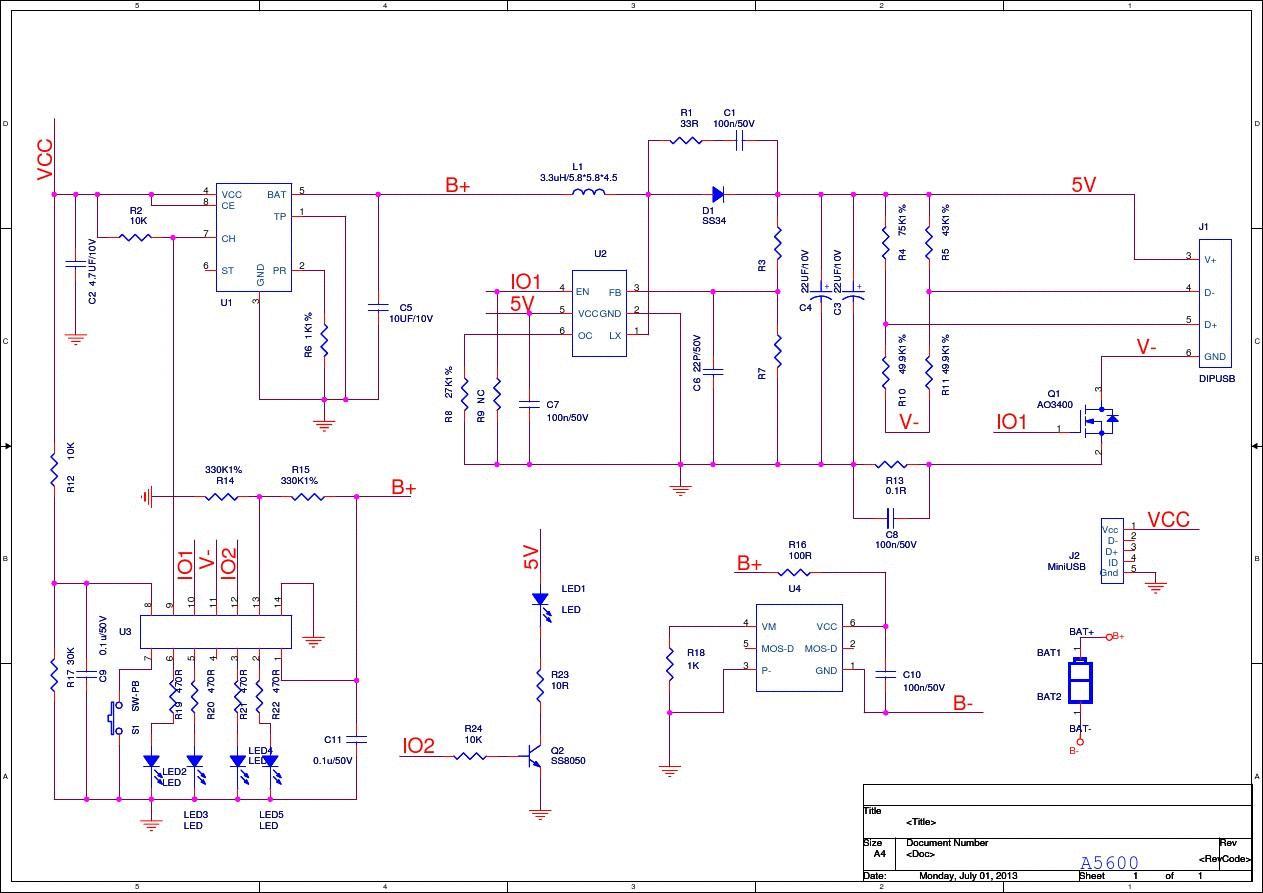The height and width of the screenshot is (893, 1263).
Task: Click the U3 microcontroller rectangle
Action: click(215, 632)
